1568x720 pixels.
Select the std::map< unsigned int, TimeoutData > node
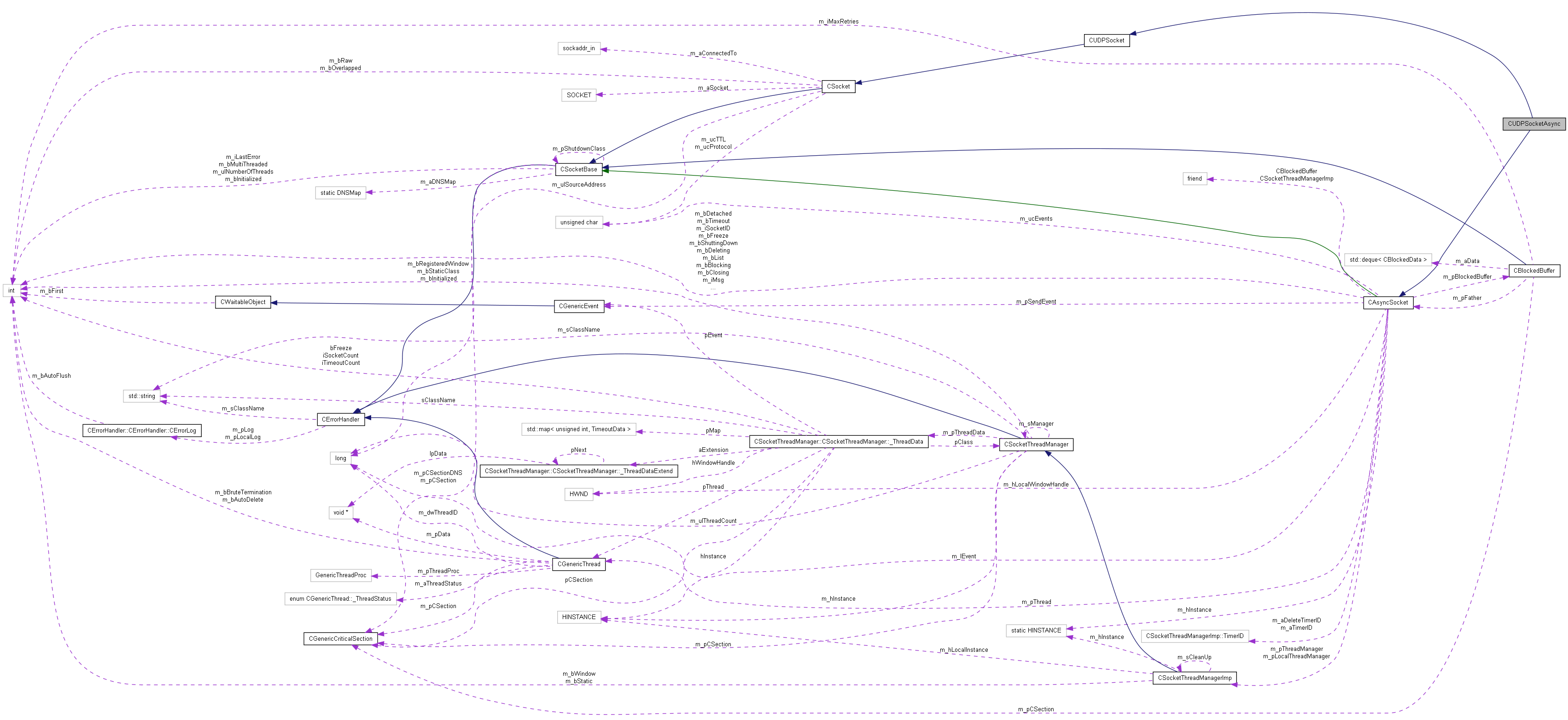point(578,429)
